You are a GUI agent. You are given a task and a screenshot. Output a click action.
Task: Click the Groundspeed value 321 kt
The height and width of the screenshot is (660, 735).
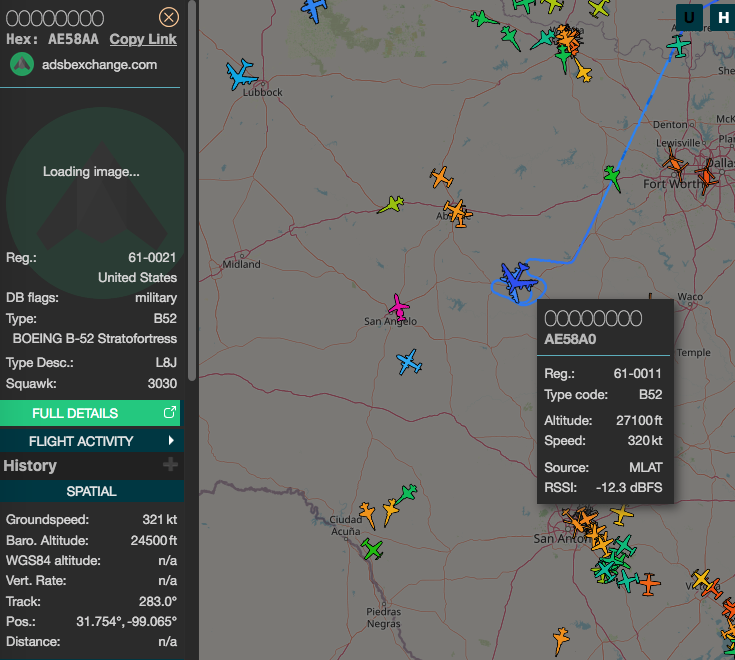(160, 519)
